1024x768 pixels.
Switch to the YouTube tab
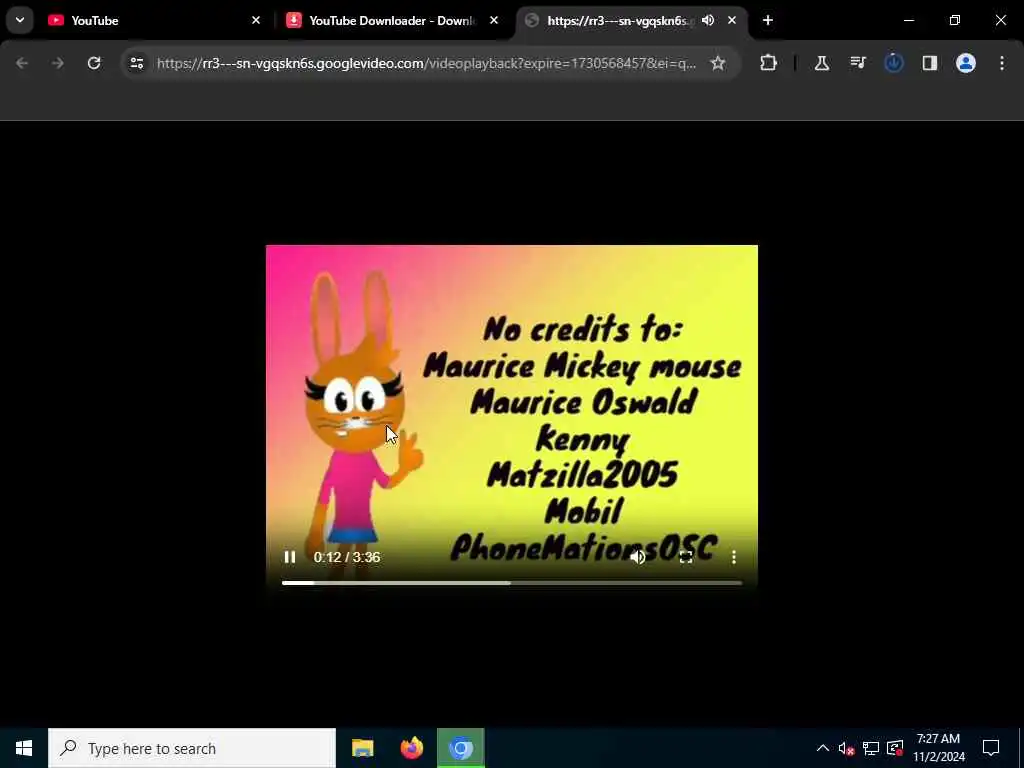[153, 21]
